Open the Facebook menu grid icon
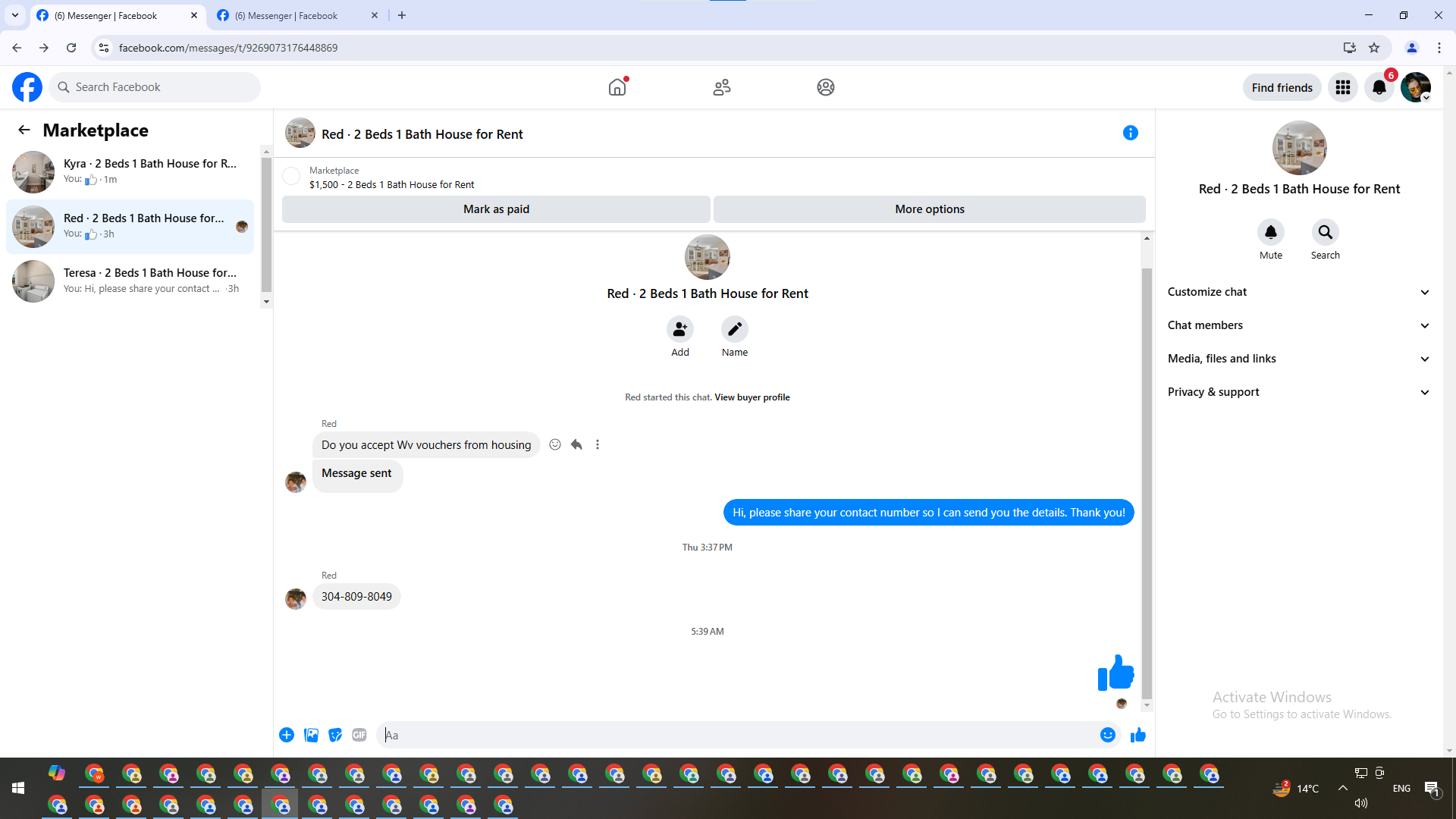The height and width of the screenshot is (819, 1456). tap(1343, 87)
